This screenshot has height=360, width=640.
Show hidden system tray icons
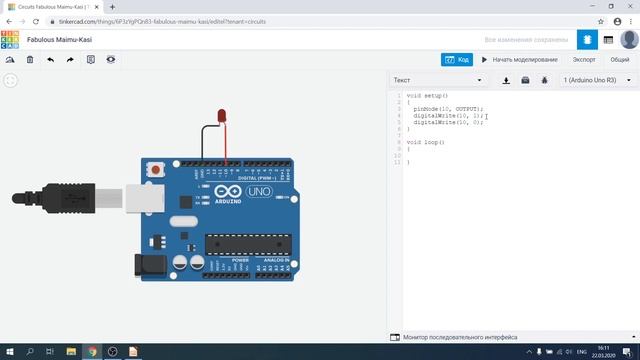coord(529,351)
